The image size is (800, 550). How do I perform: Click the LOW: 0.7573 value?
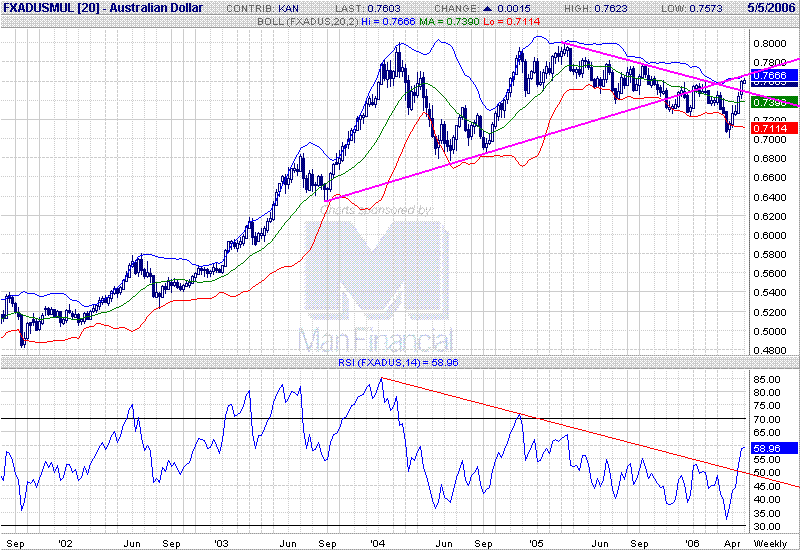(692, 9)
